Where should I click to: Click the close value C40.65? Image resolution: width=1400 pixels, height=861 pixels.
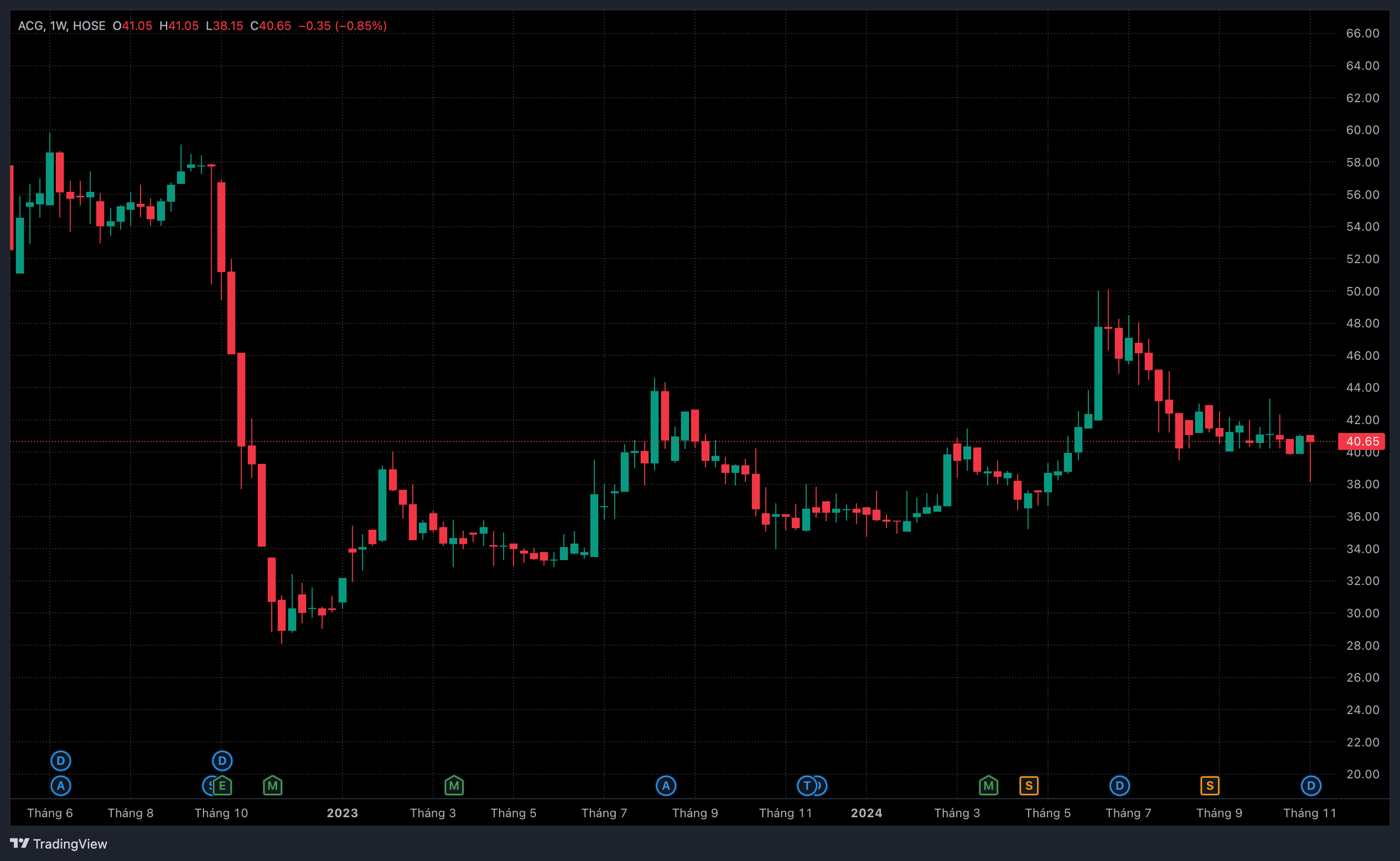tap(271, 26)
